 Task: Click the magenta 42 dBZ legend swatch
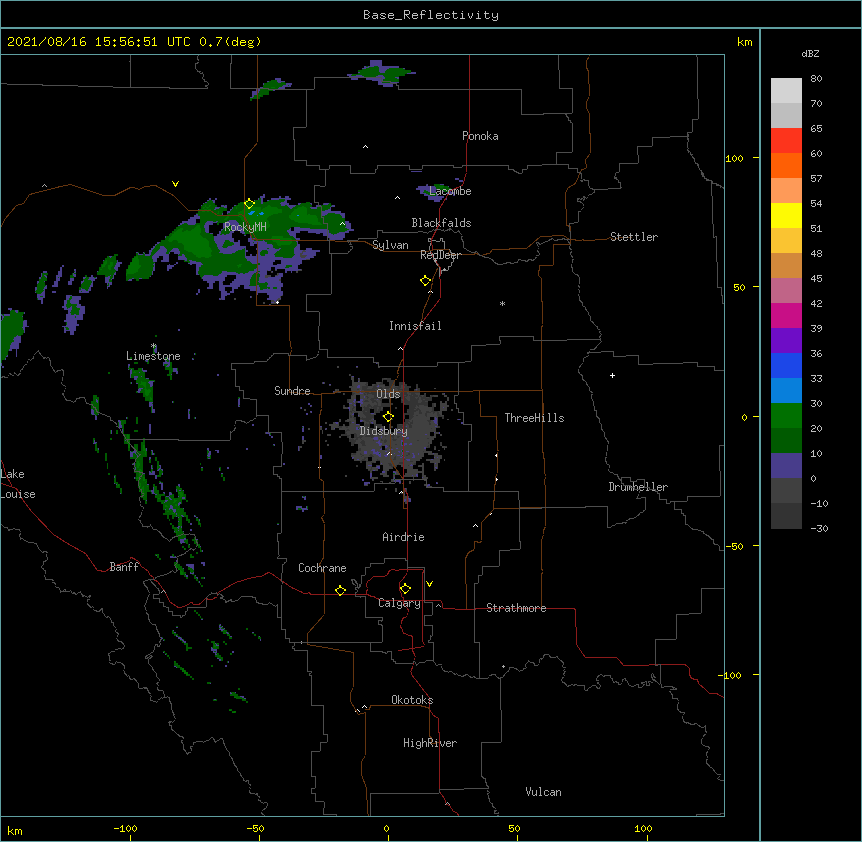(x=786, y=315)
